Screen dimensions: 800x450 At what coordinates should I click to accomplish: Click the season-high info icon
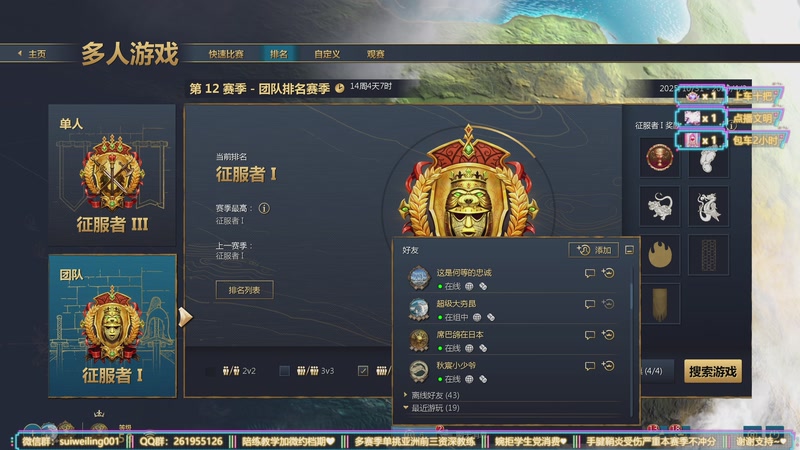264,208
